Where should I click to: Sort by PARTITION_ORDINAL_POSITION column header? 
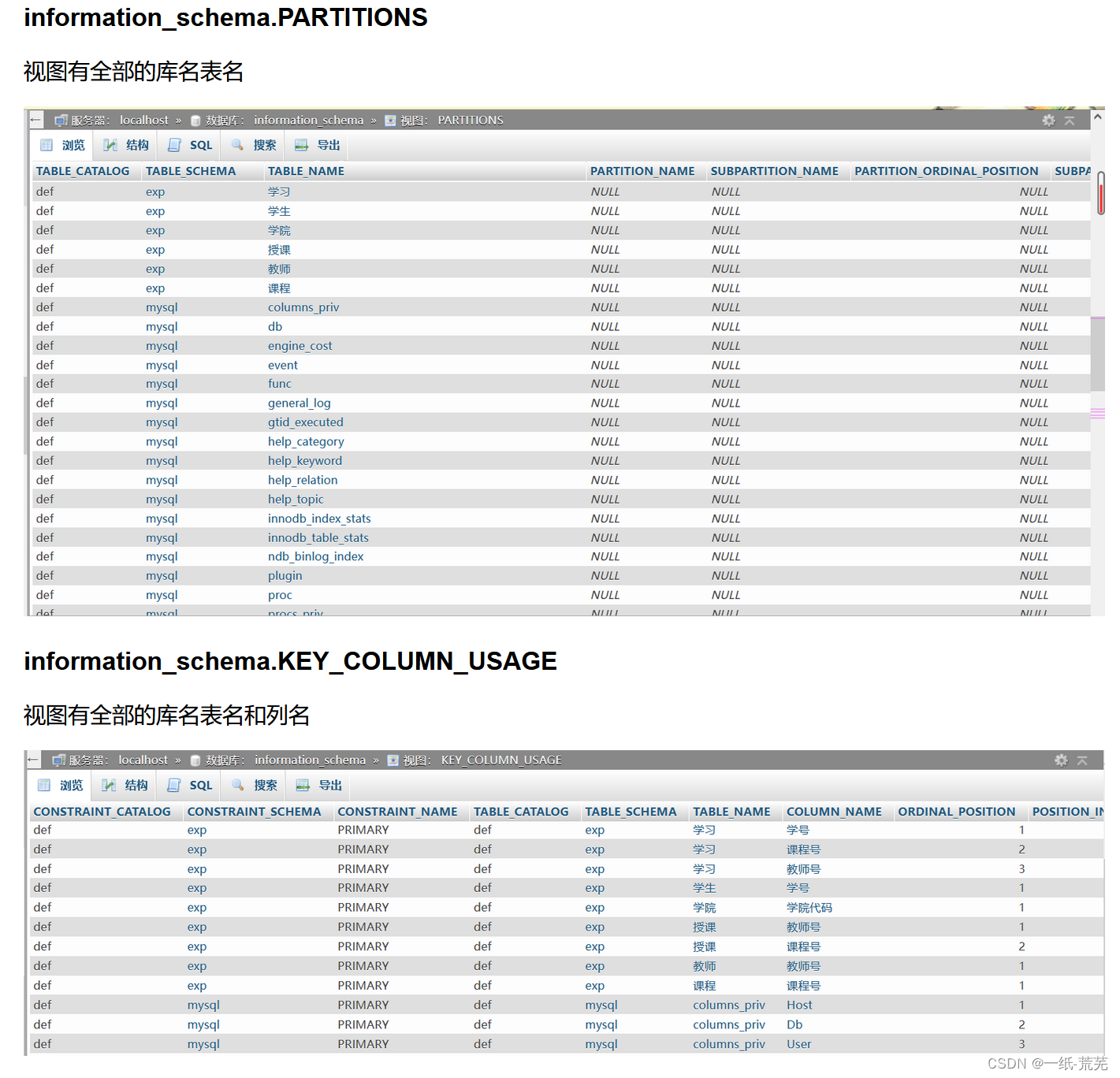click(946, 171)
